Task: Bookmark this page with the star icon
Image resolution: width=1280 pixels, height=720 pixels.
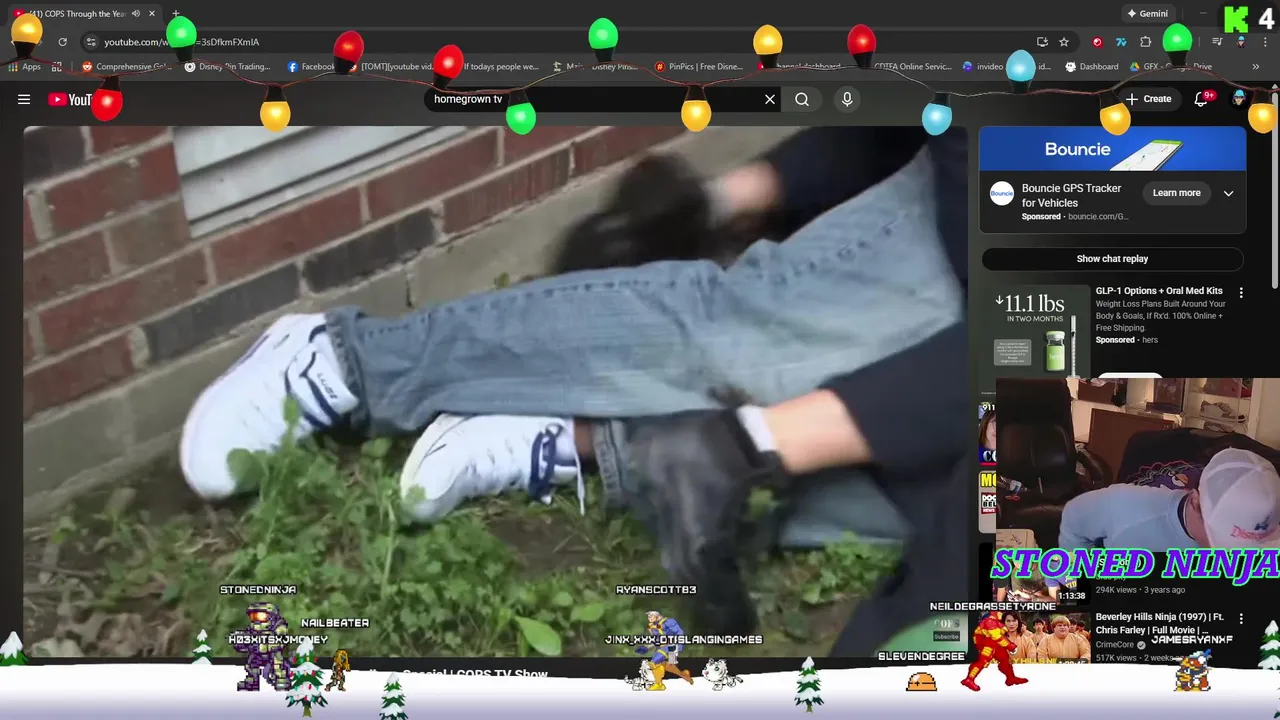Action: [x=1064, y=42]
